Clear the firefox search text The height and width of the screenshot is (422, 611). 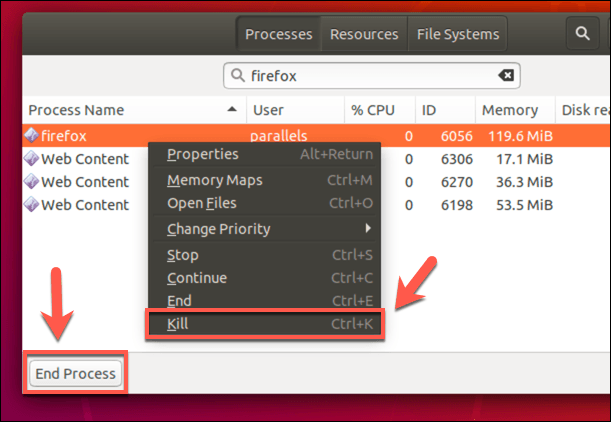click(x=506, y=75)
